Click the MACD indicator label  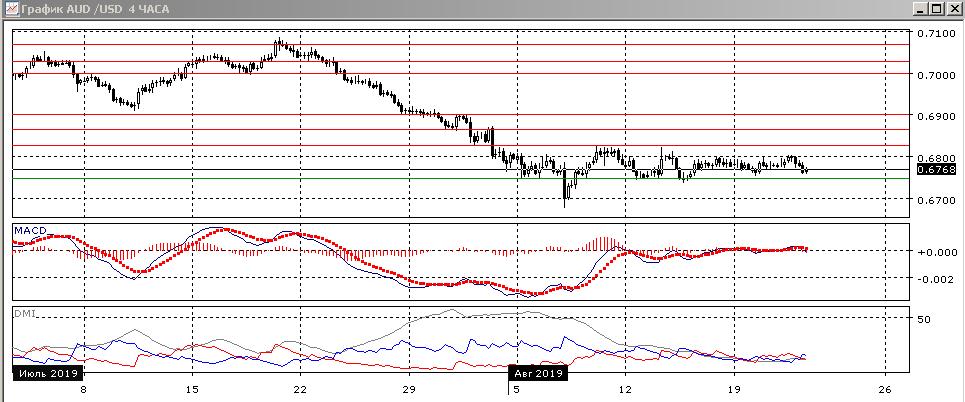(x=27, y=231)
